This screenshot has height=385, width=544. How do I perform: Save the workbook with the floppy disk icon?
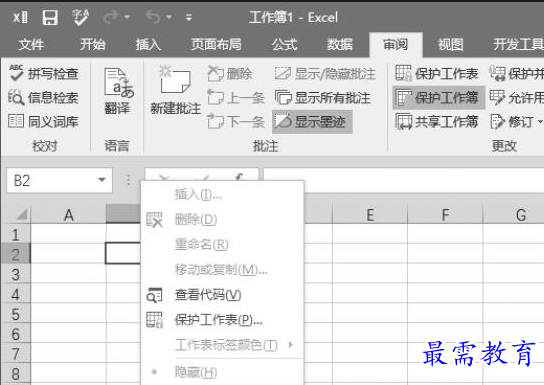point(50,17)
